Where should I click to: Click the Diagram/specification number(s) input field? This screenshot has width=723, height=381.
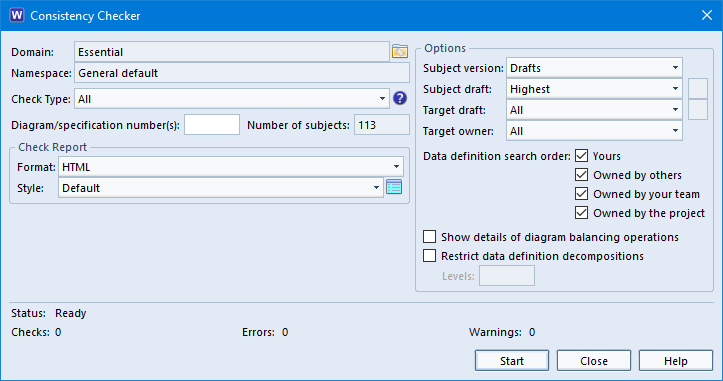(212, 125)
